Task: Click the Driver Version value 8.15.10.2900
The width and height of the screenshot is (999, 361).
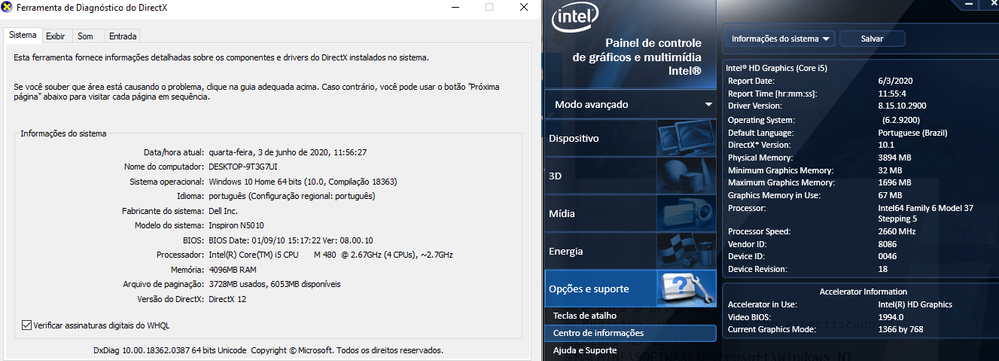Action: click(901, 106)
